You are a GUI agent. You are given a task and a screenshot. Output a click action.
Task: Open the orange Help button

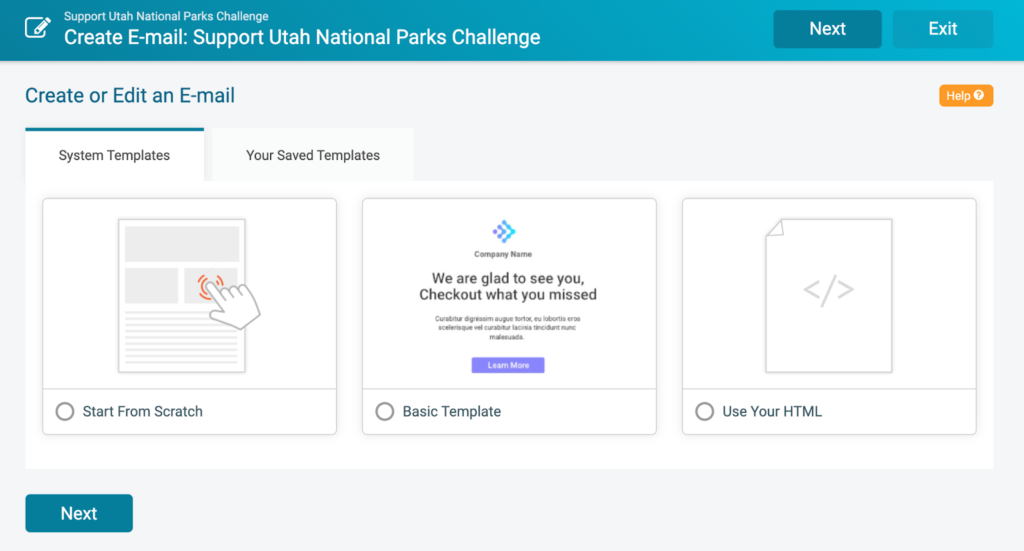coord(966,95)
